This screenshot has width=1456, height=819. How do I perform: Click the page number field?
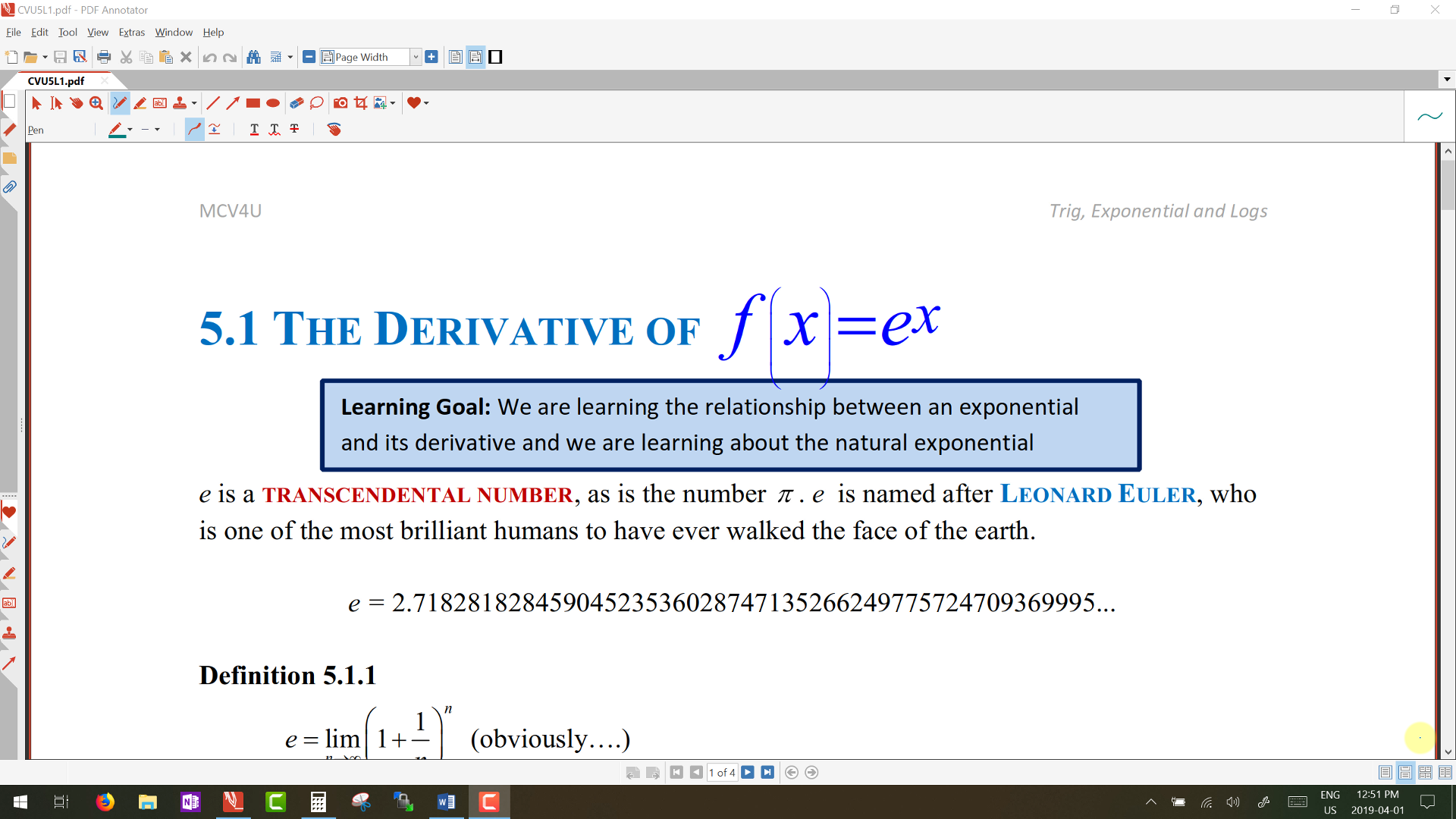point(721,772)
